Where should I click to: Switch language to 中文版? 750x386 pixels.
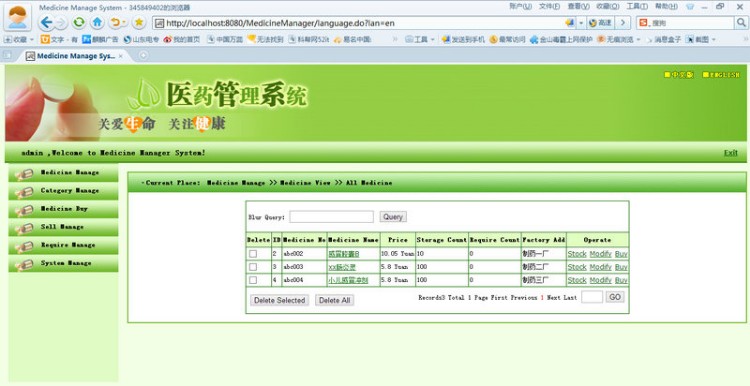click(x=679, y=75)
